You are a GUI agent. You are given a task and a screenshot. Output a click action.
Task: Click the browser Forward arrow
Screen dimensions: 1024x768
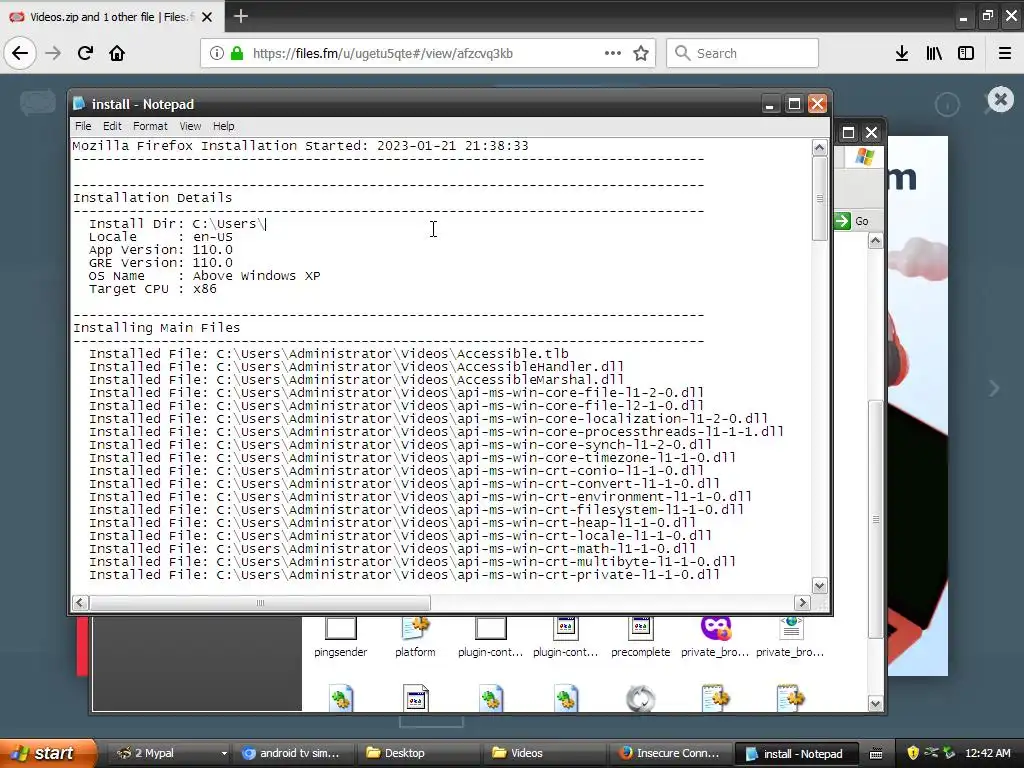[x=53, y=53]
